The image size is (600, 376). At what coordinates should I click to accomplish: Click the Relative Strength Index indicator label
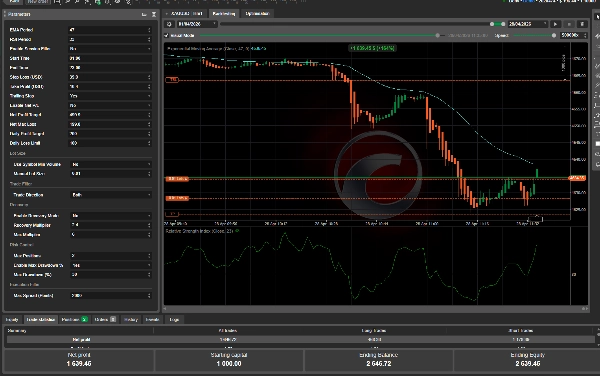[200, 231]
